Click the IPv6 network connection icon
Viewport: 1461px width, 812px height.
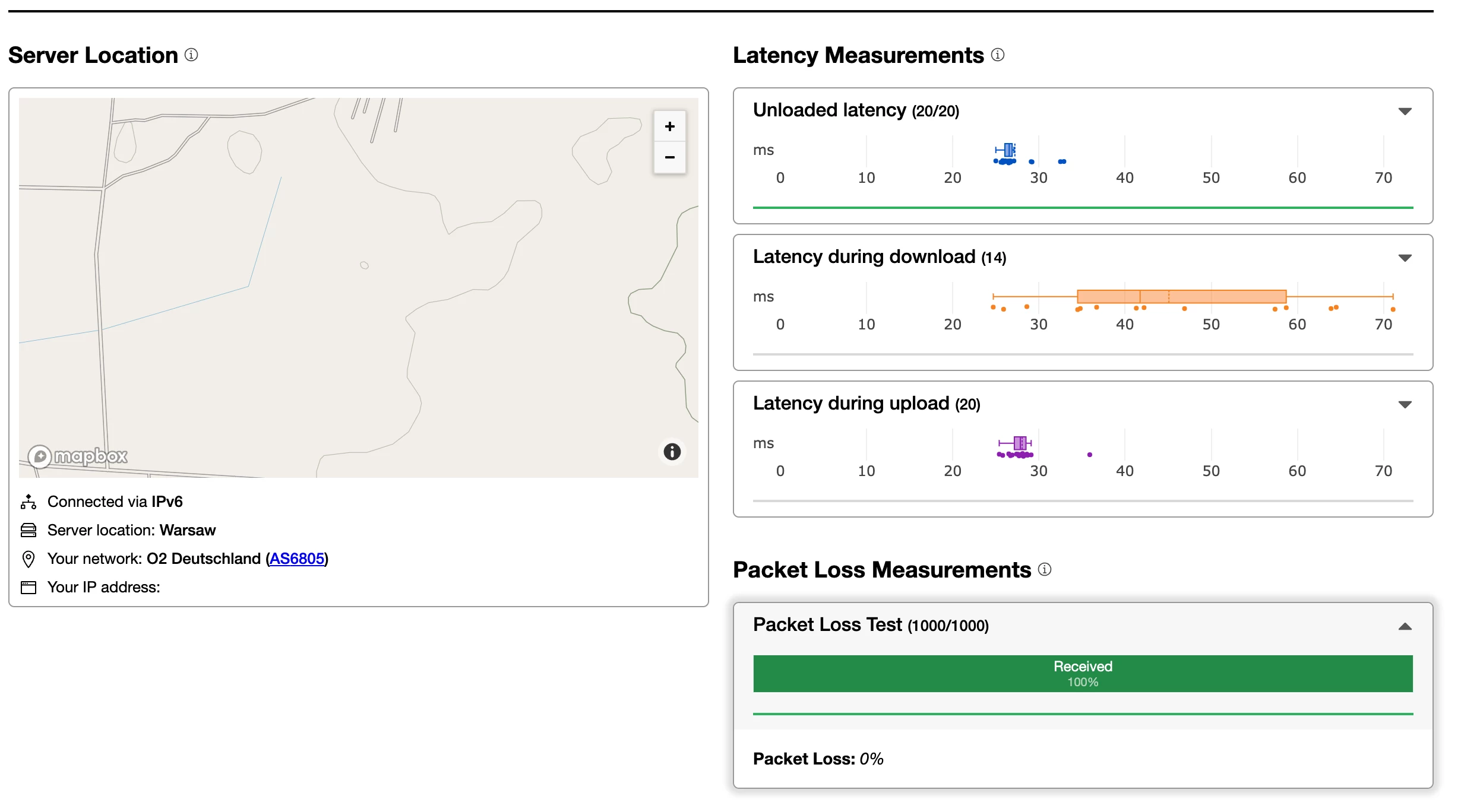29,502
